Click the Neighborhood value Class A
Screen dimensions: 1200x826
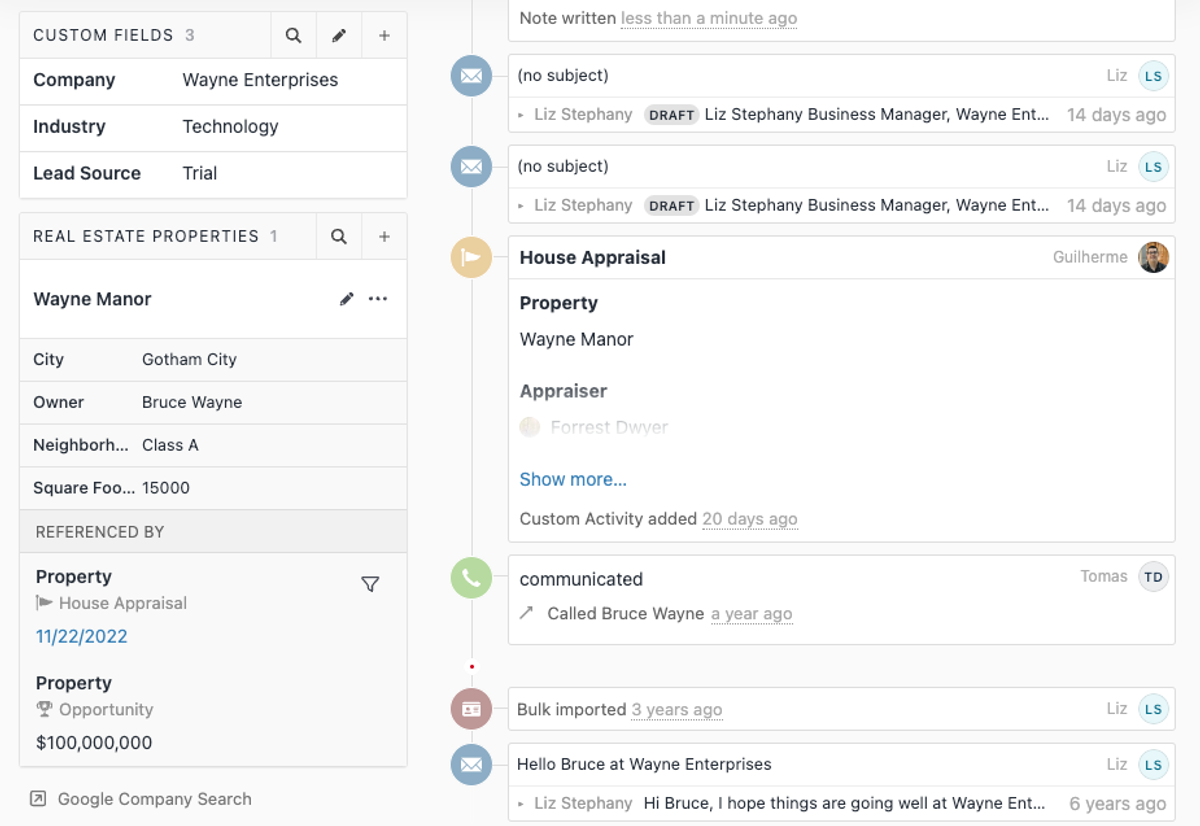170,445
